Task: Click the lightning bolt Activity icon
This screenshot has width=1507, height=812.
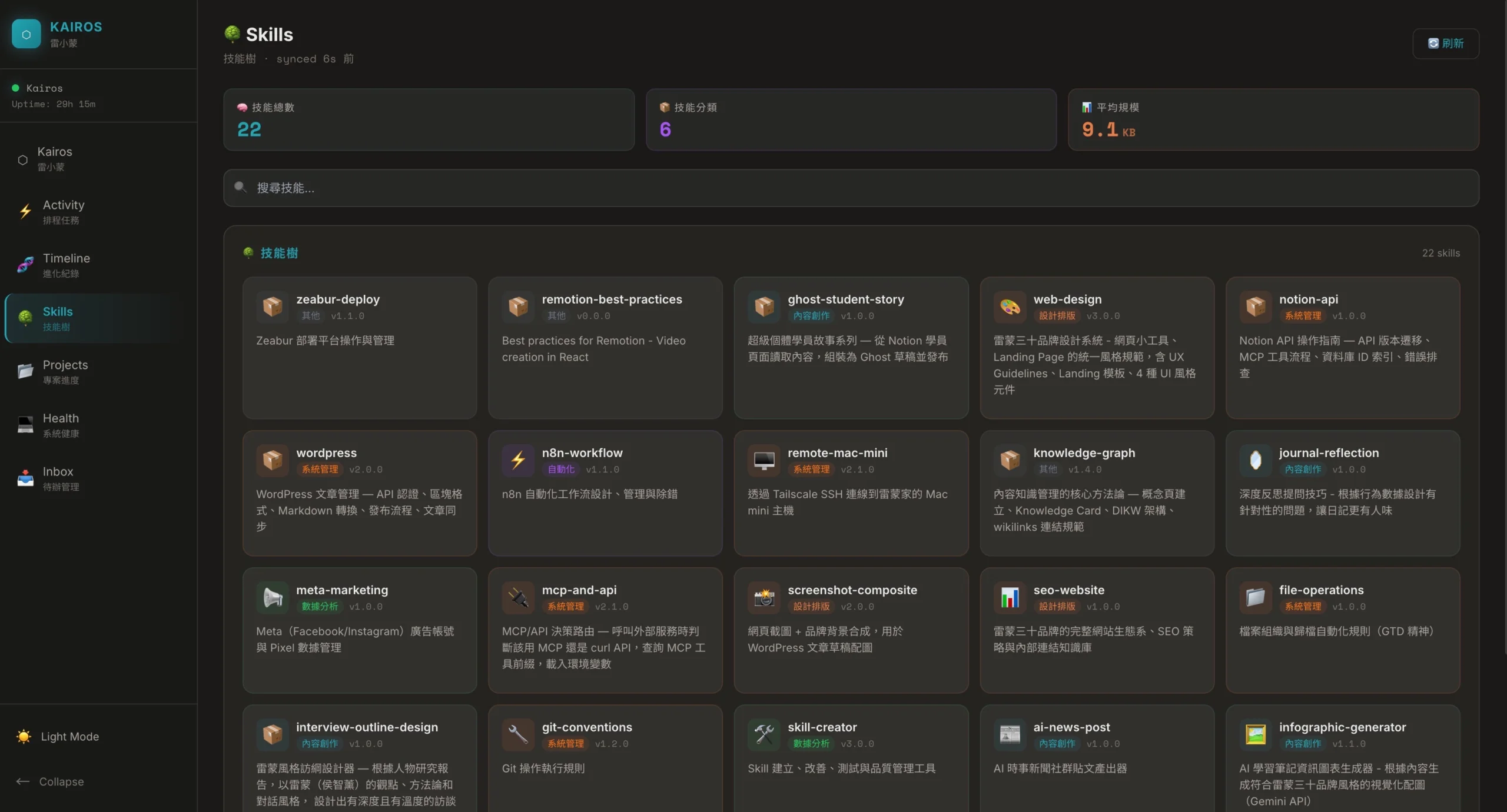Action: 25,211
